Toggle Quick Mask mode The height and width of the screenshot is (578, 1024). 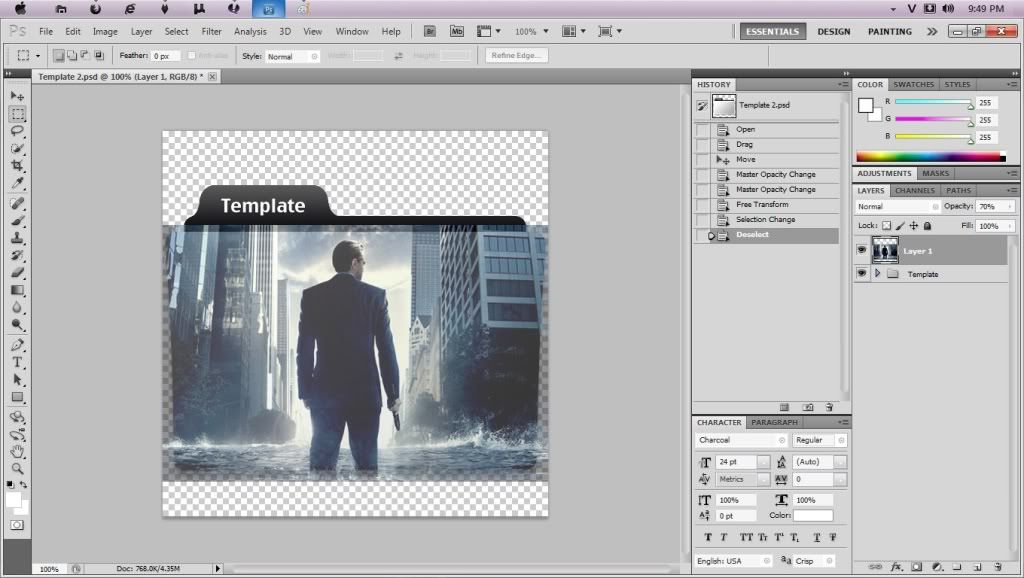[x=17, y=524]
